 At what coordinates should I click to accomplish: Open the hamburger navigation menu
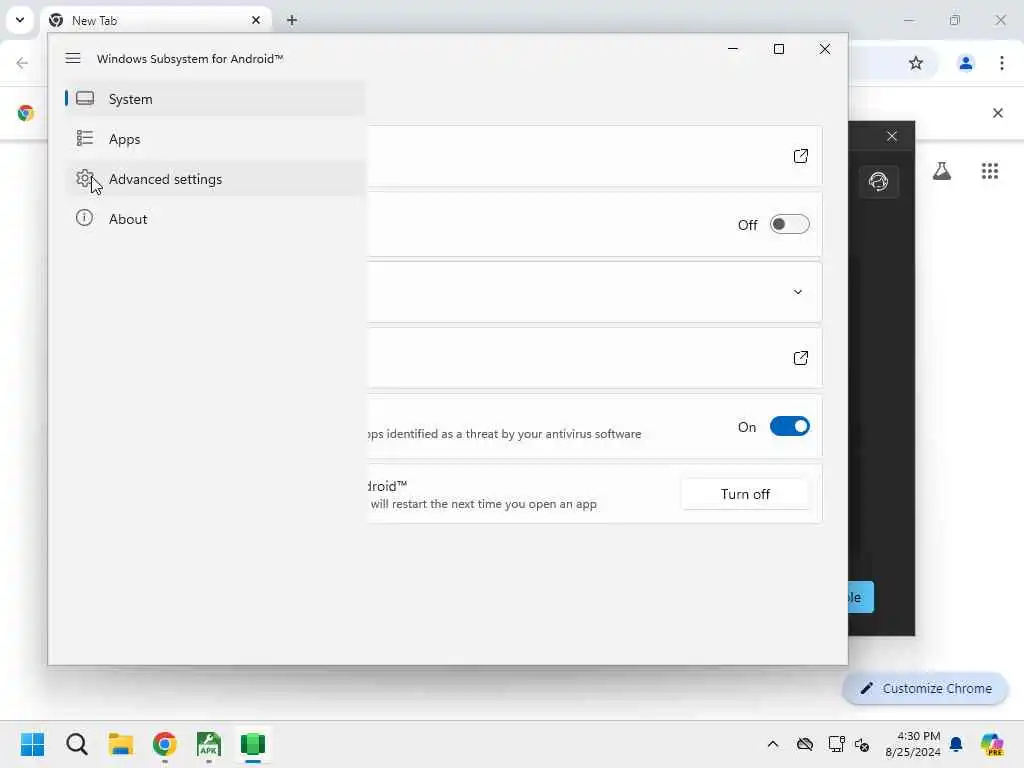pos(72,58)
